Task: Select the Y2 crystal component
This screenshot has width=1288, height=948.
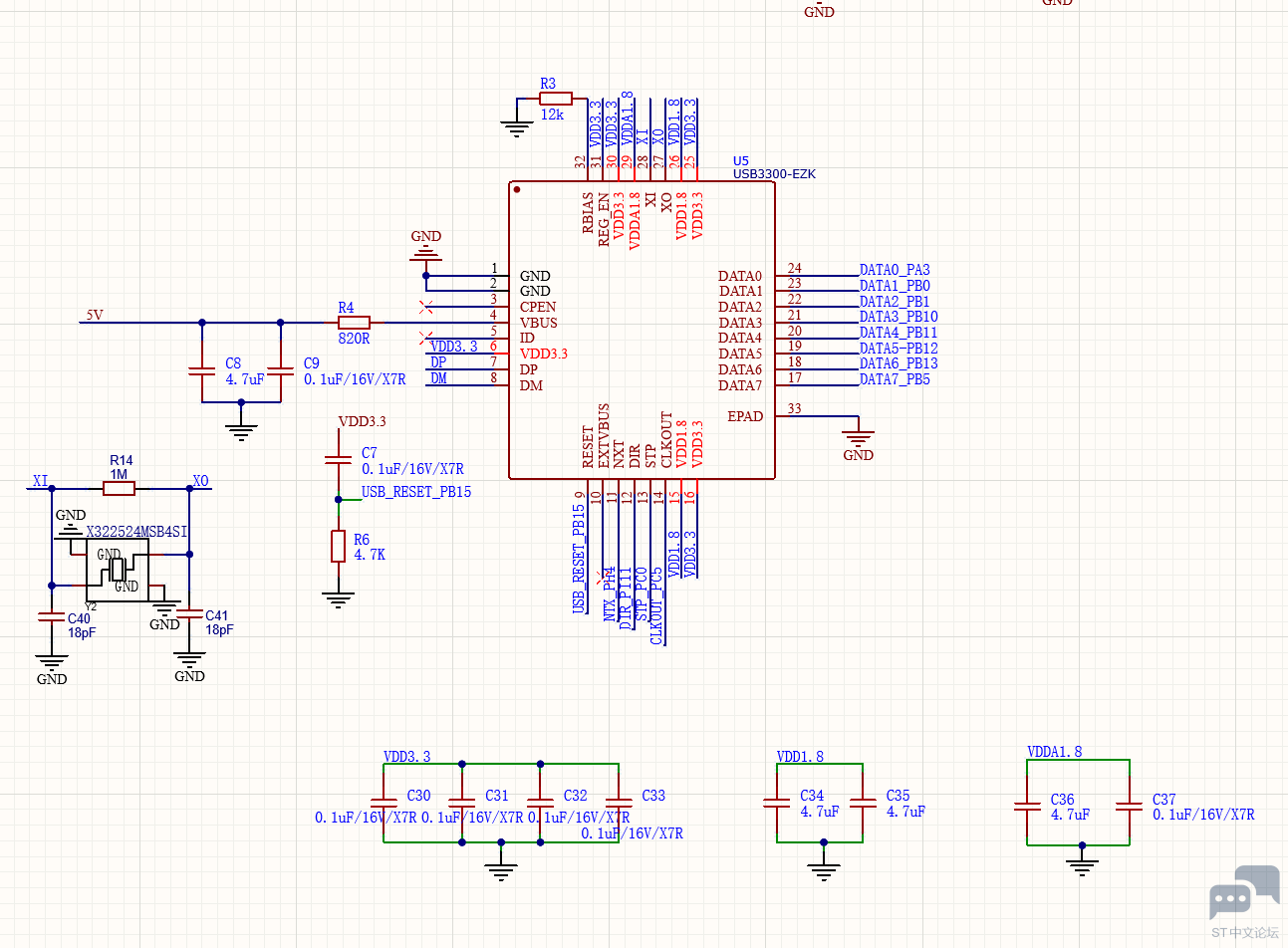Action: click(118, 570)
